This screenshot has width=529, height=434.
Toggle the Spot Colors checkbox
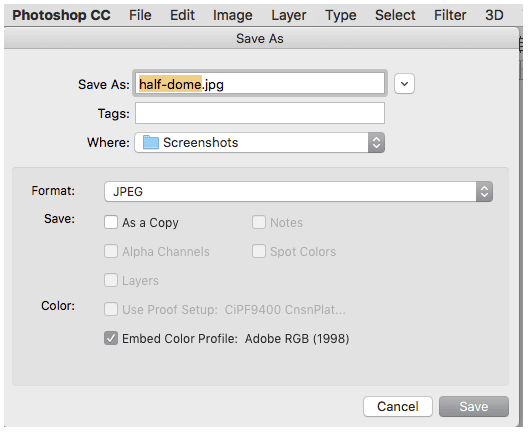click(x=259, y=252)
